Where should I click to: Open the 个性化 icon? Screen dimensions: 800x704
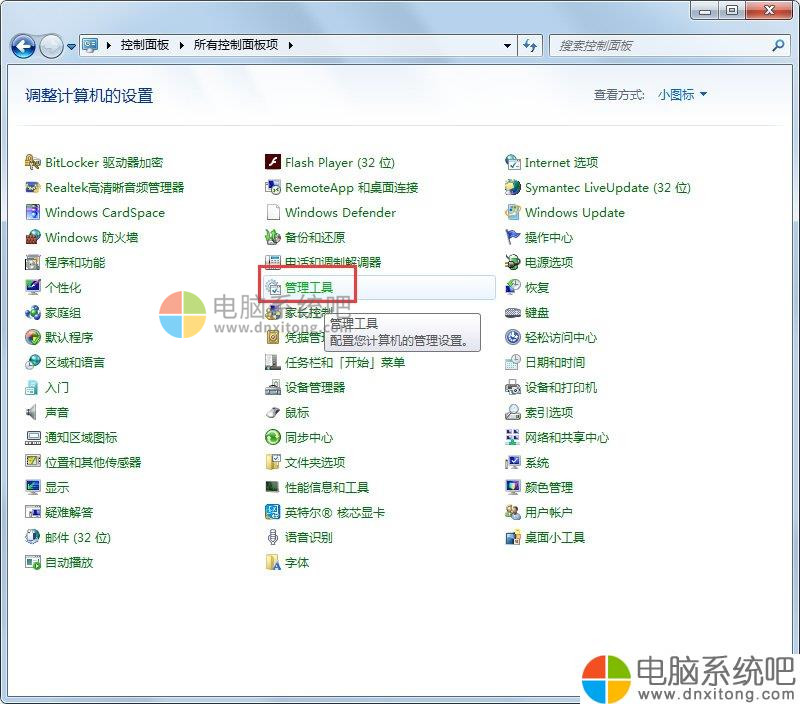33,288
